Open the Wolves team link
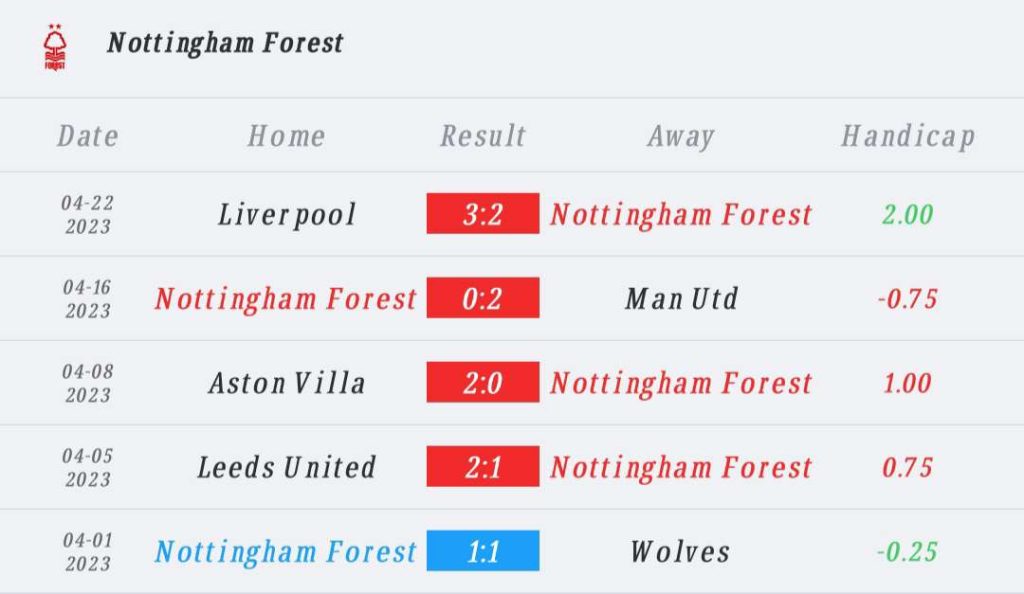This screenshot has height=594, width=1024. tap(680, 552)
